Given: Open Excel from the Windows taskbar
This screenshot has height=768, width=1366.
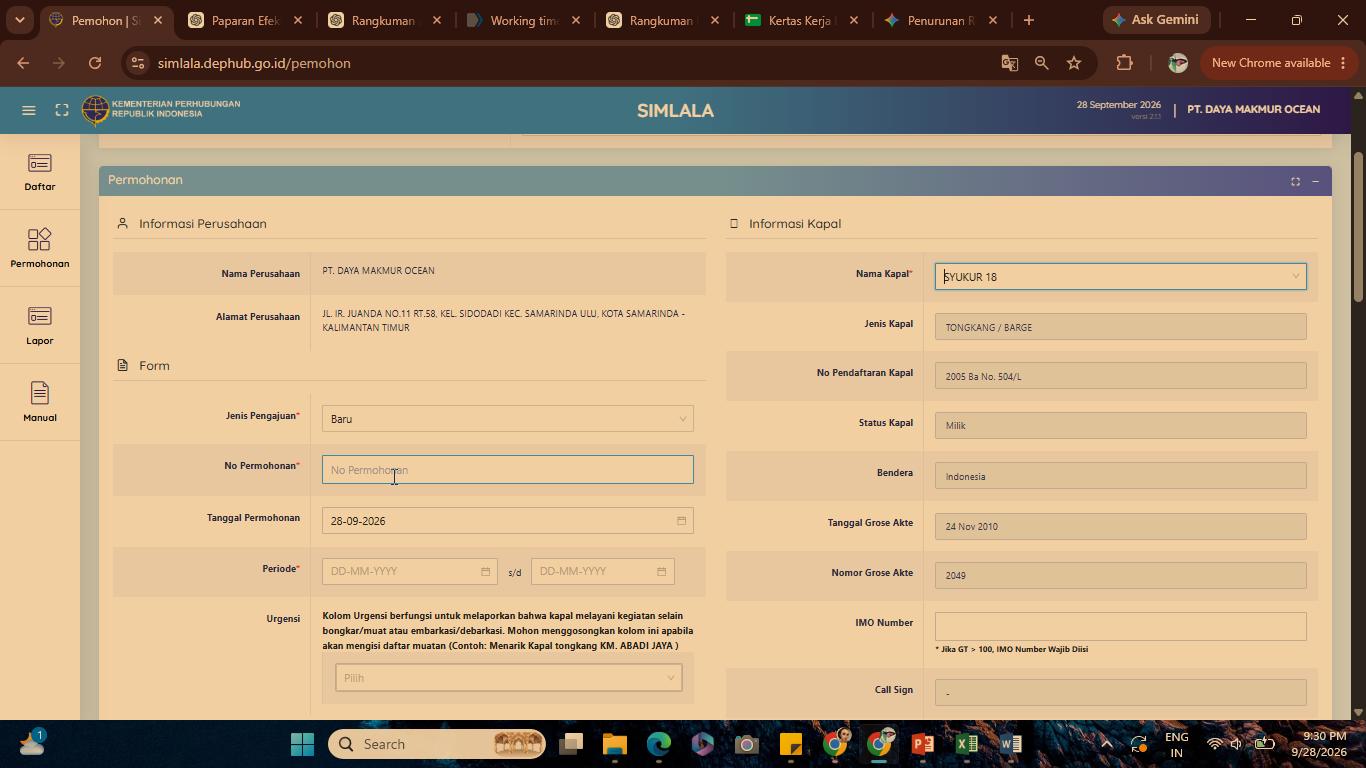Looking at the screenshot, I should coord(966,744).
